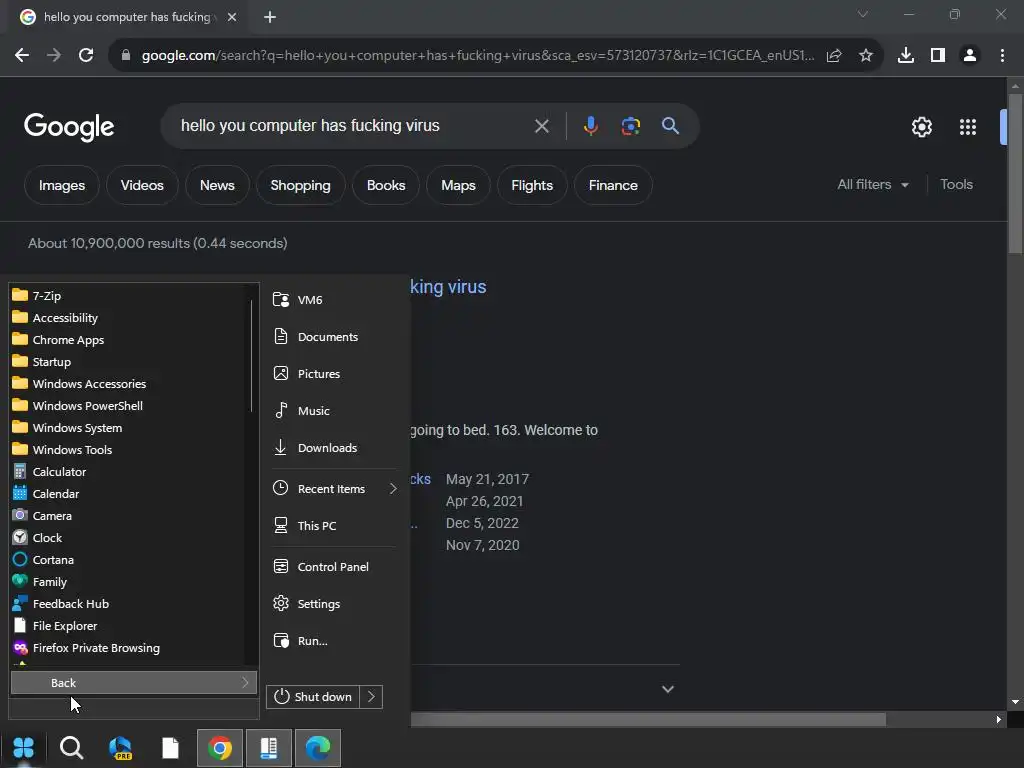Click the Chrome back navigation arrow
Screen dimensions: 1024x768
(22, 56)
